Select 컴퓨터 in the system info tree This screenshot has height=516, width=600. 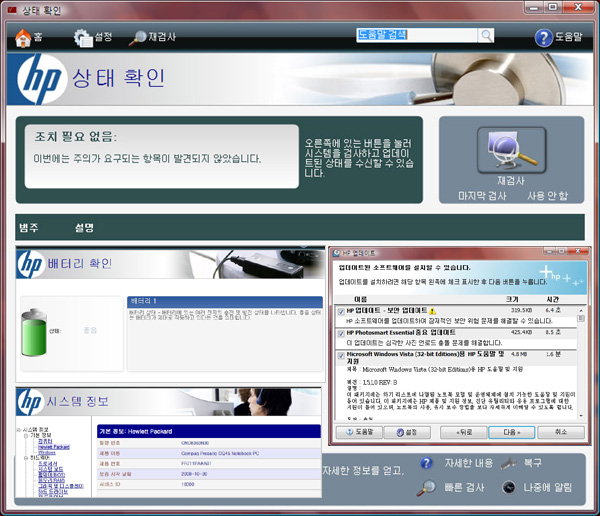45,441
